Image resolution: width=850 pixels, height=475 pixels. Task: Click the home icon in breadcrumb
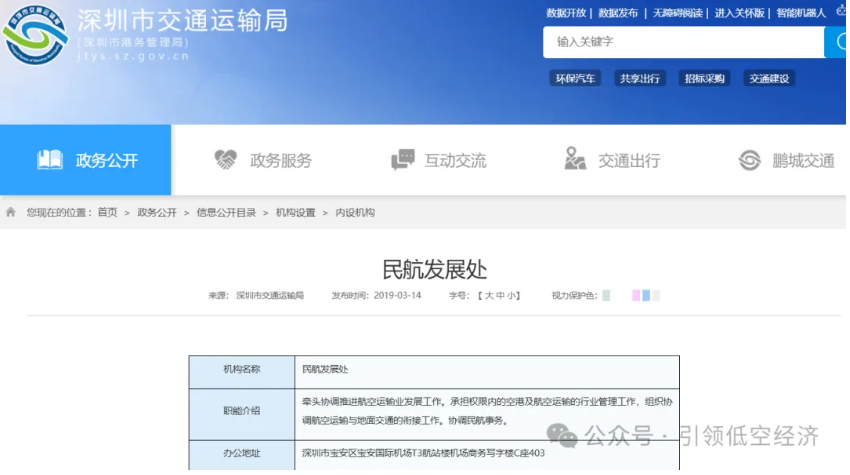pyautogui.click(x=11, y=212)
